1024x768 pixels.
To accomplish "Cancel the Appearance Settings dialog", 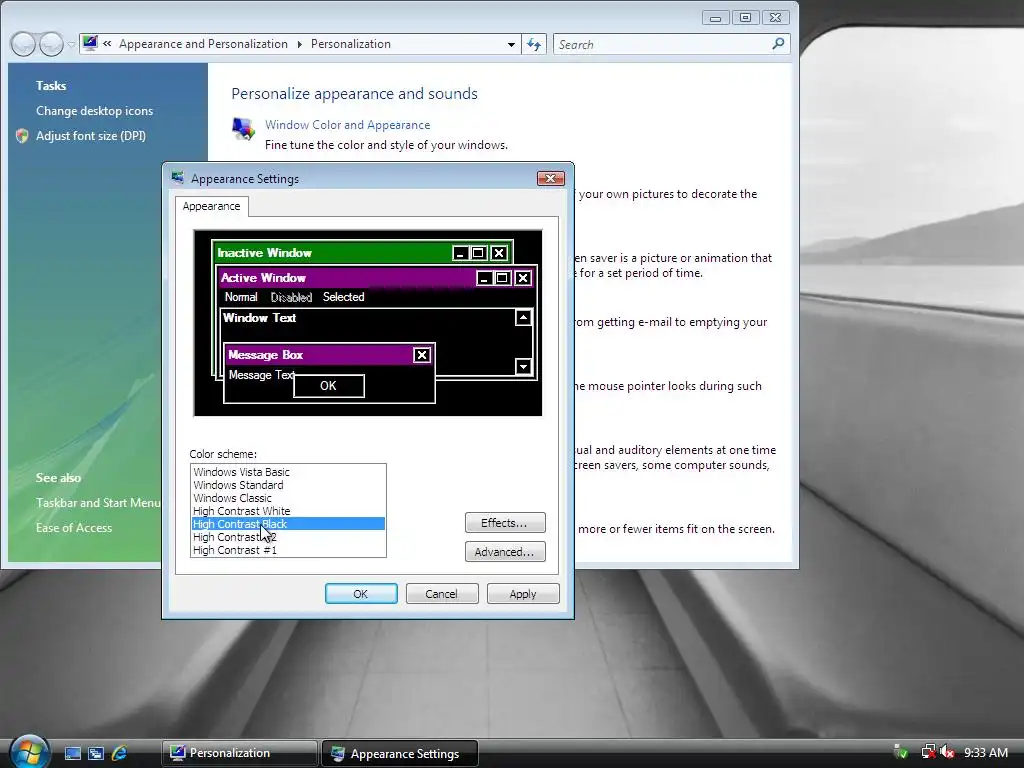I will coord(442,594).
